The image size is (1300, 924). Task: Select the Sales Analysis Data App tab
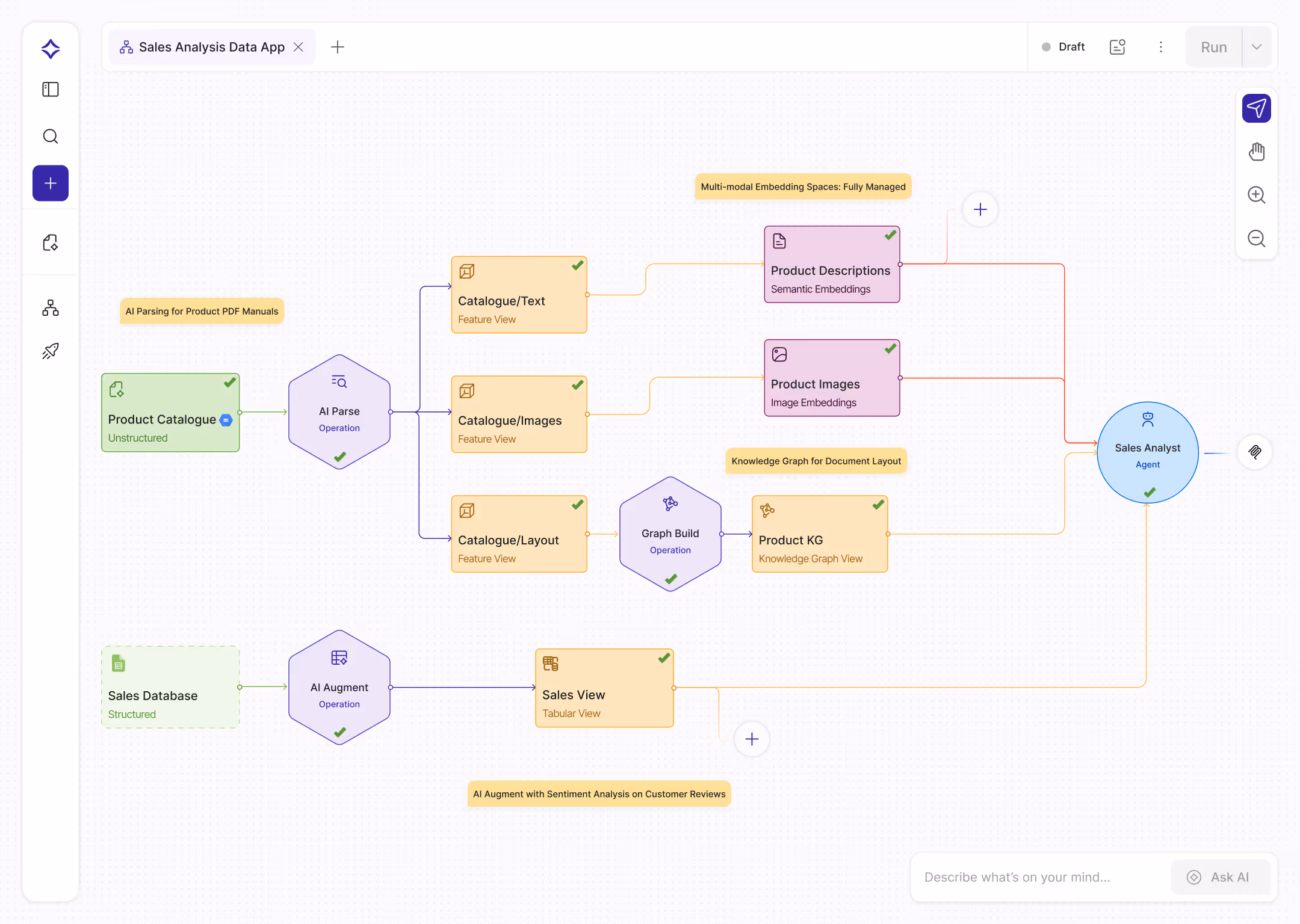[x=211, y=46]
